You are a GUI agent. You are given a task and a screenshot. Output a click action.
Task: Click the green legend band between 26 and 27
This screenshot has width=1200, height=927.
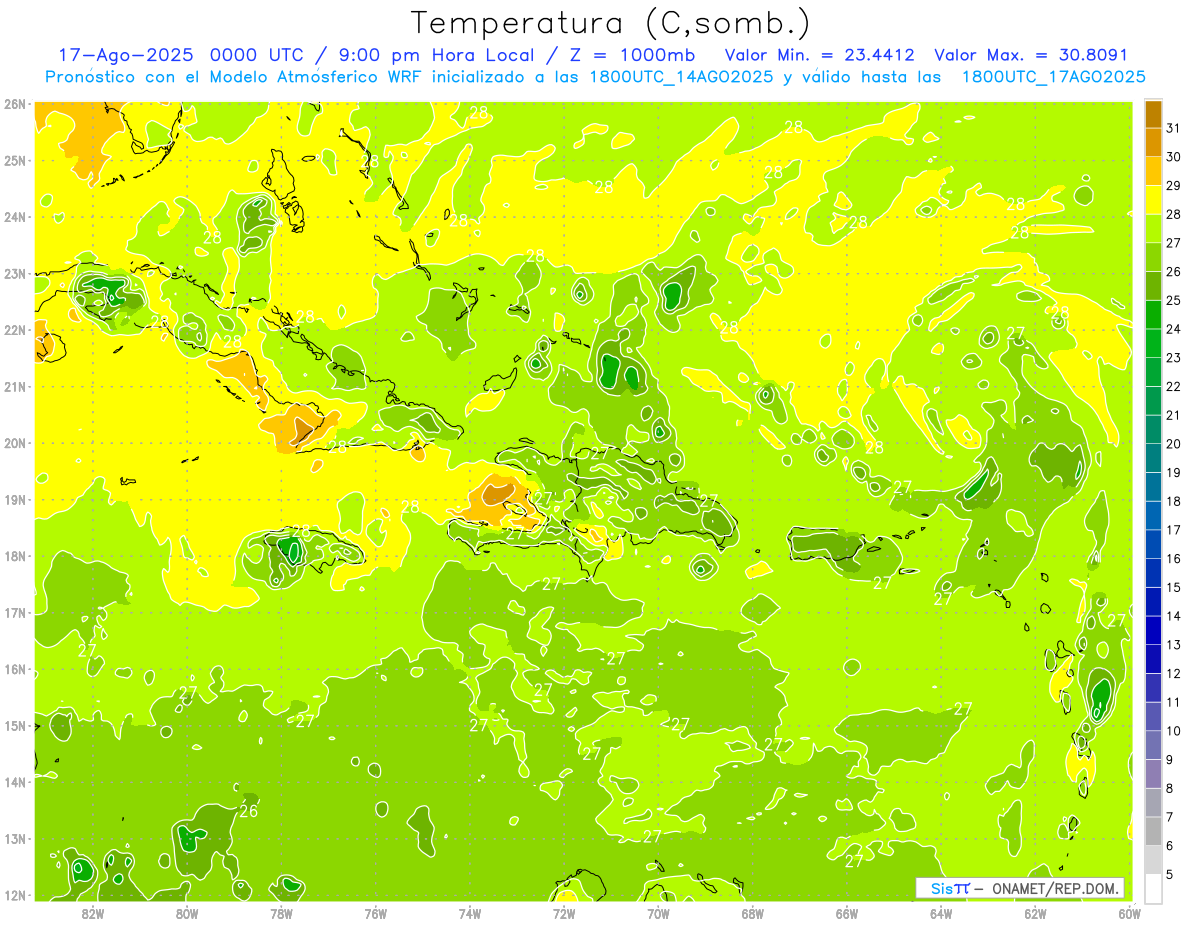coord(1153,257)
